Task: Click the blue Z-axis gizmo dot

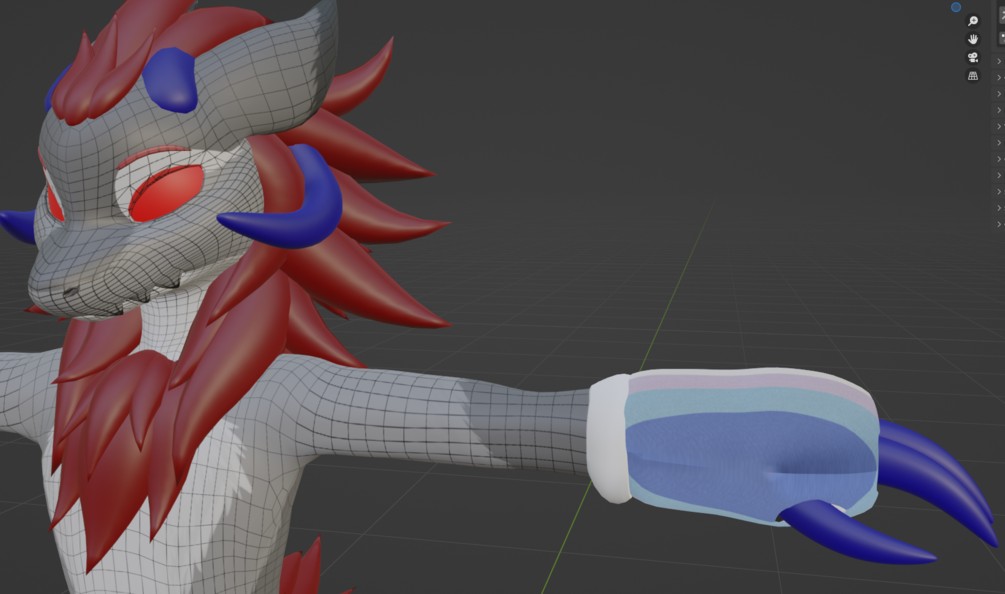Action: pyautogui.click(x=956, y=7)
